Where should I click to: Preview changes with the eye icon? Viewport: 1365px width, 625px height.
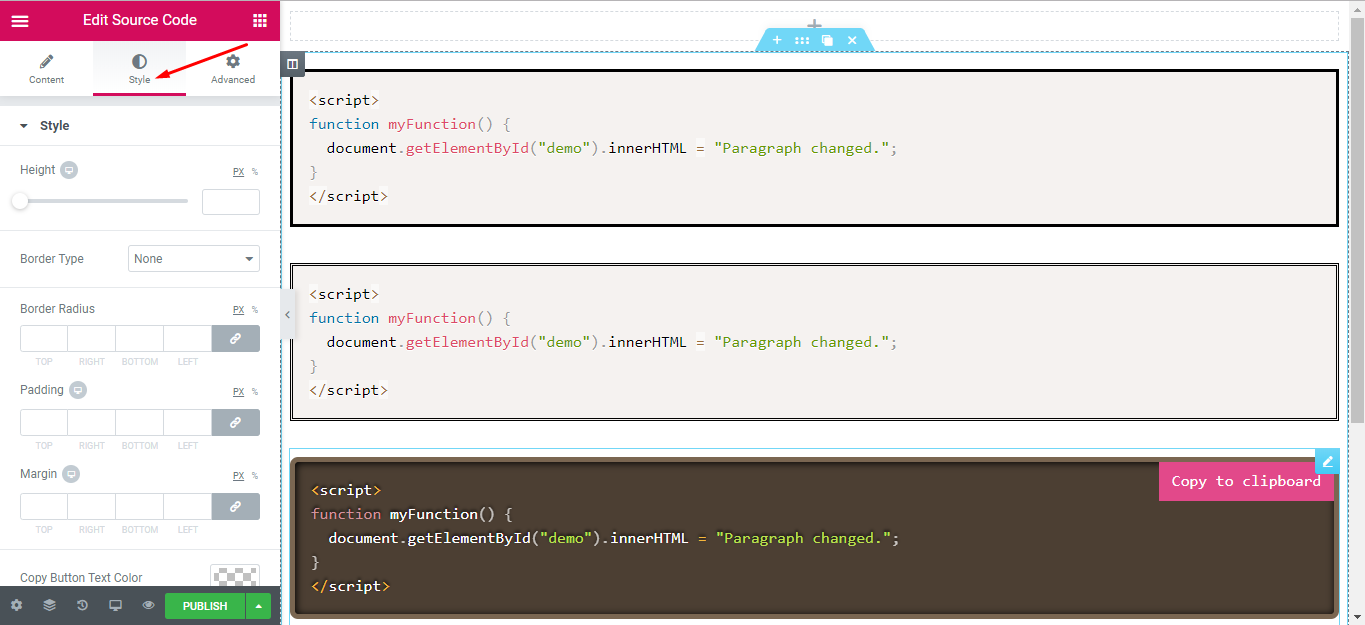pos(148,606)
